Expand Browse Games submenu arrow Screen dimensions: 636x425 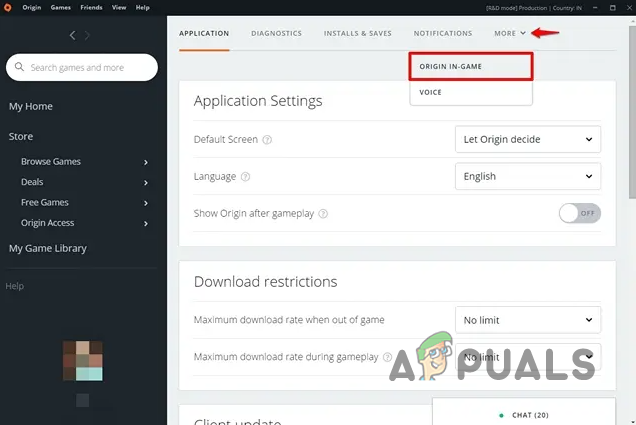tap(146, 162)
